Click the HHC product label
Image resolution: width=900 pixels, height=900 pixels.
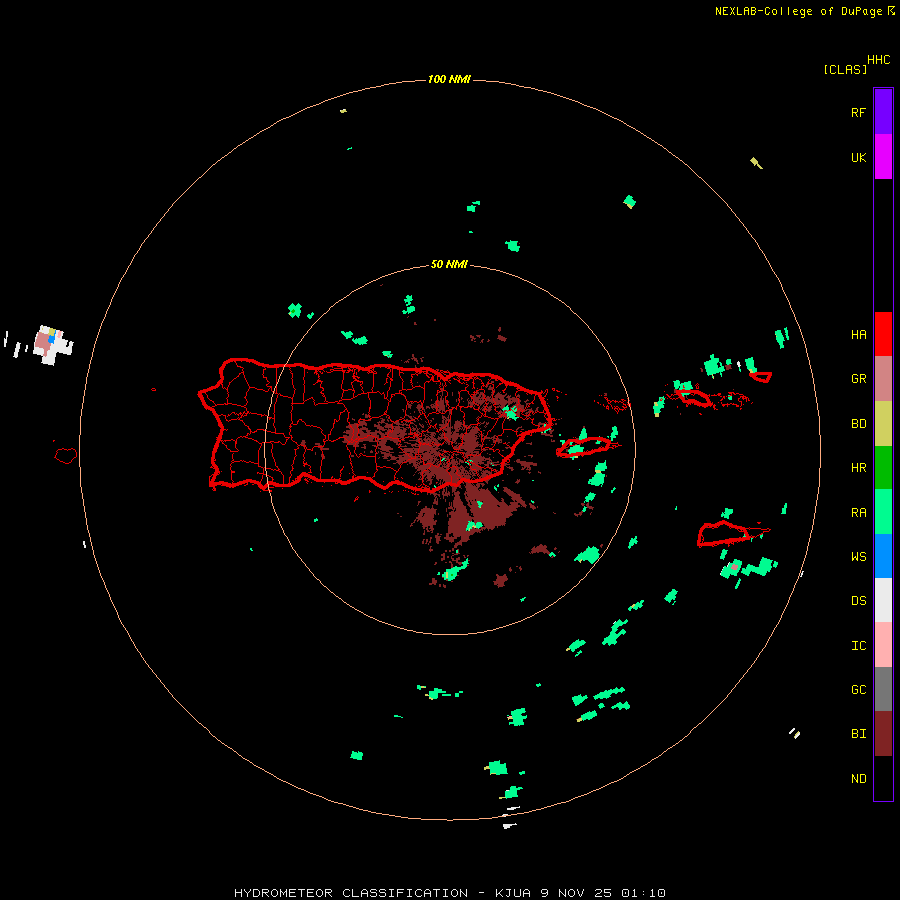pos(879,60)
